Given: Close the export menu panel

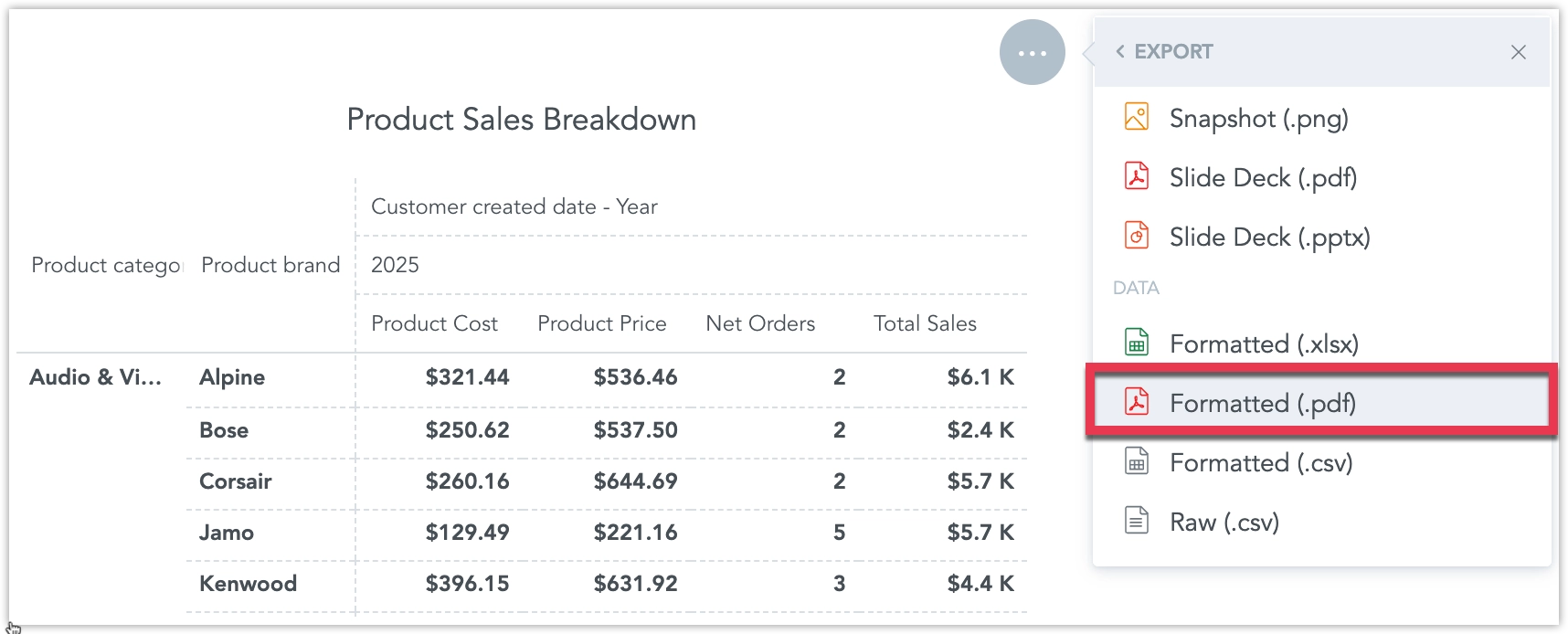Looking at the screenshot, I should [1518, 52].
